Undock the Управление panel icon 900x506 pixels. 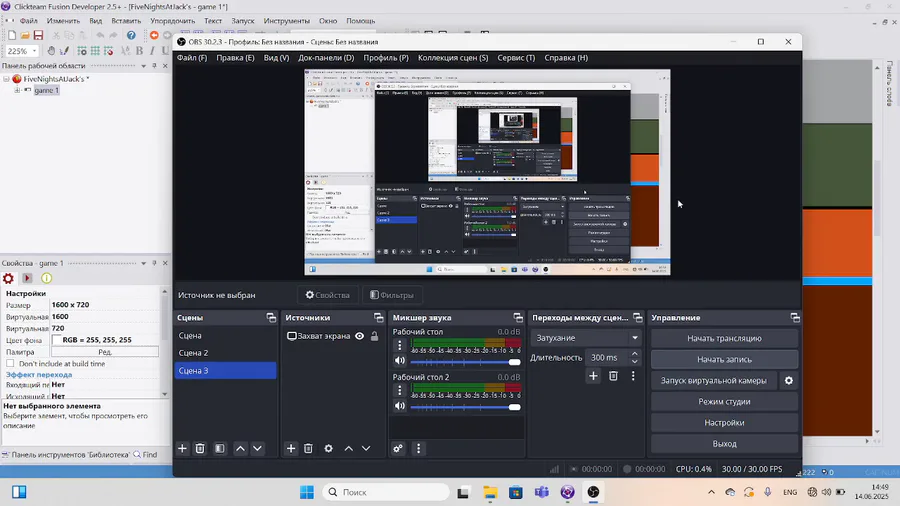click(x=795, y=318)
